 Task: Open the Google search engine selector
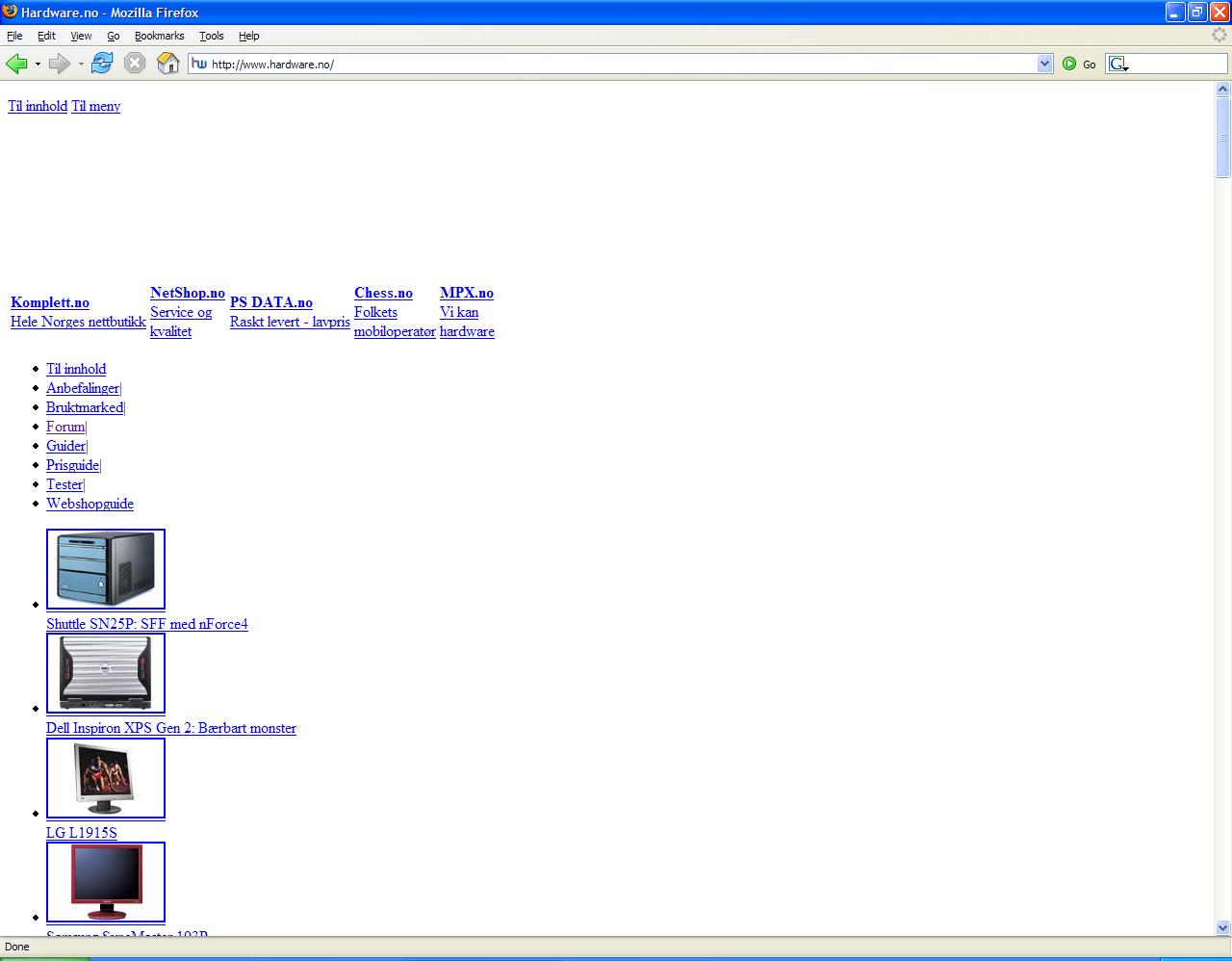1117,64
